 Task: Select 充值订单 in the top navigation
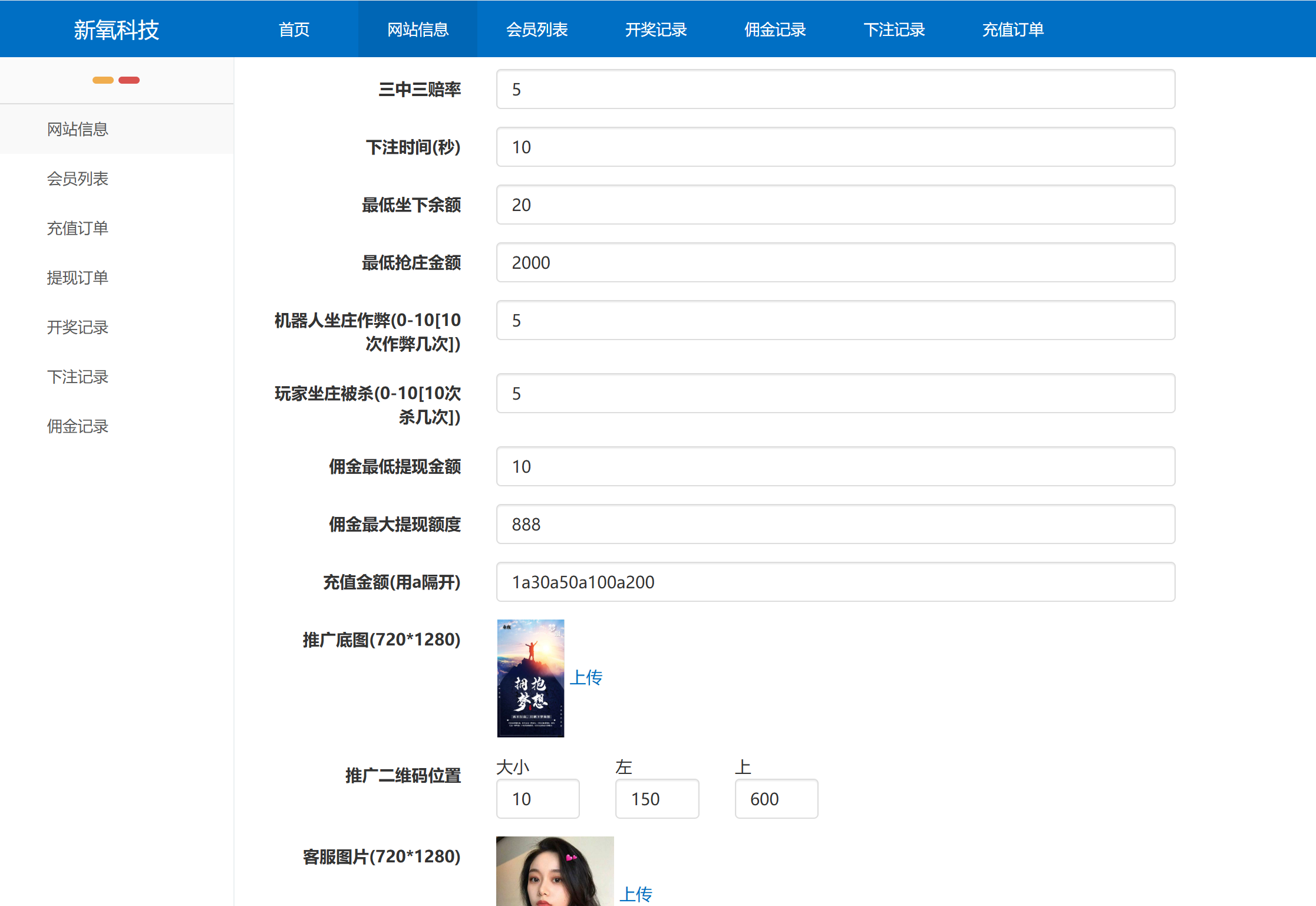tap(1013, 29)
